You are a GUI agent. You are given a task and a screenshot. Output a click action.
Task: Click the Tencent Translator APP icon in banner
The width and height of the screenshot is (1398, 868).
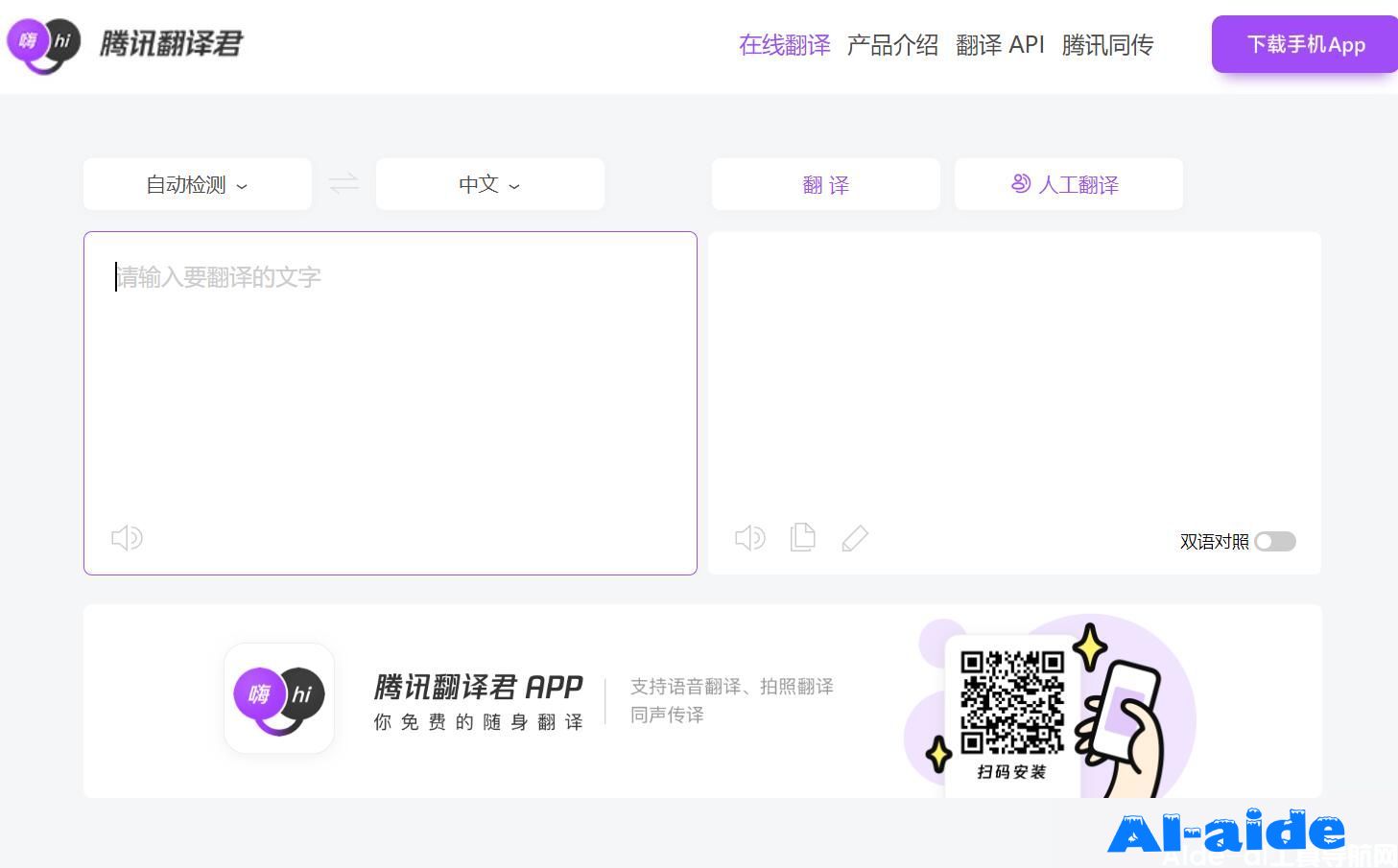coord(279,698)
